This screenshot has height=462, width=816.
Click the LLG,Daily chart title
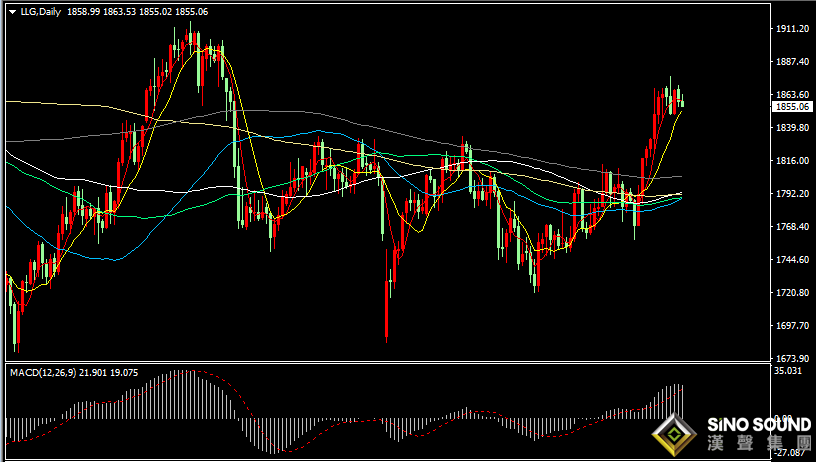41,12
